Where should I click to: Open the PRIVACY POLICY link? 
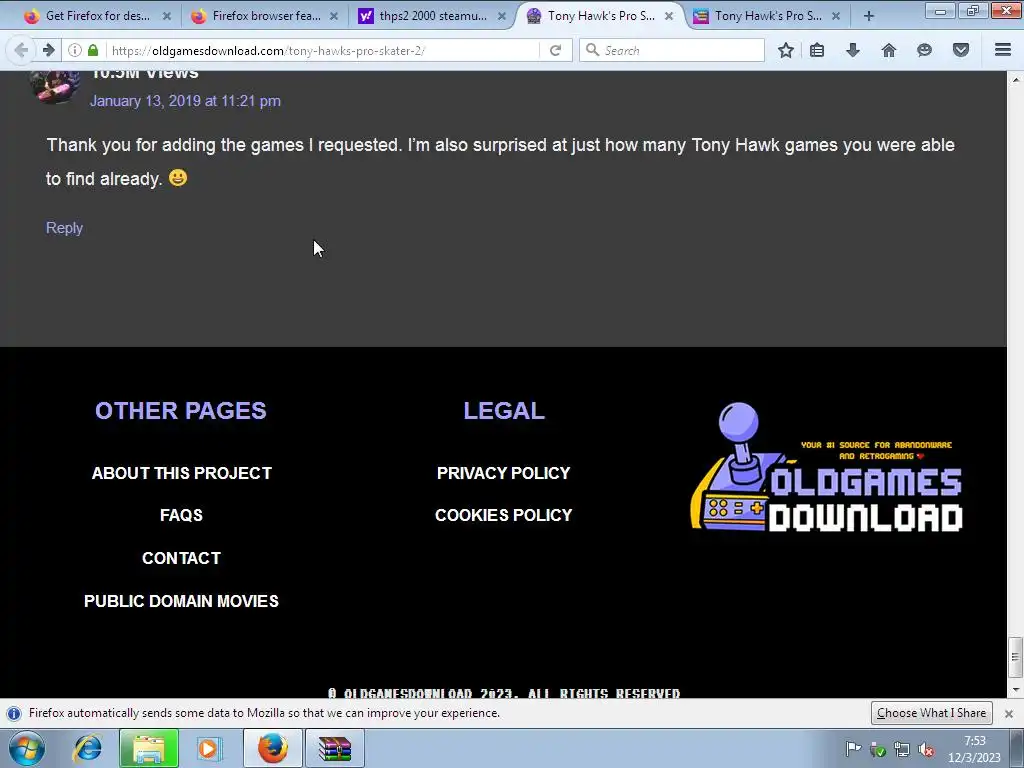coord(504,473)
